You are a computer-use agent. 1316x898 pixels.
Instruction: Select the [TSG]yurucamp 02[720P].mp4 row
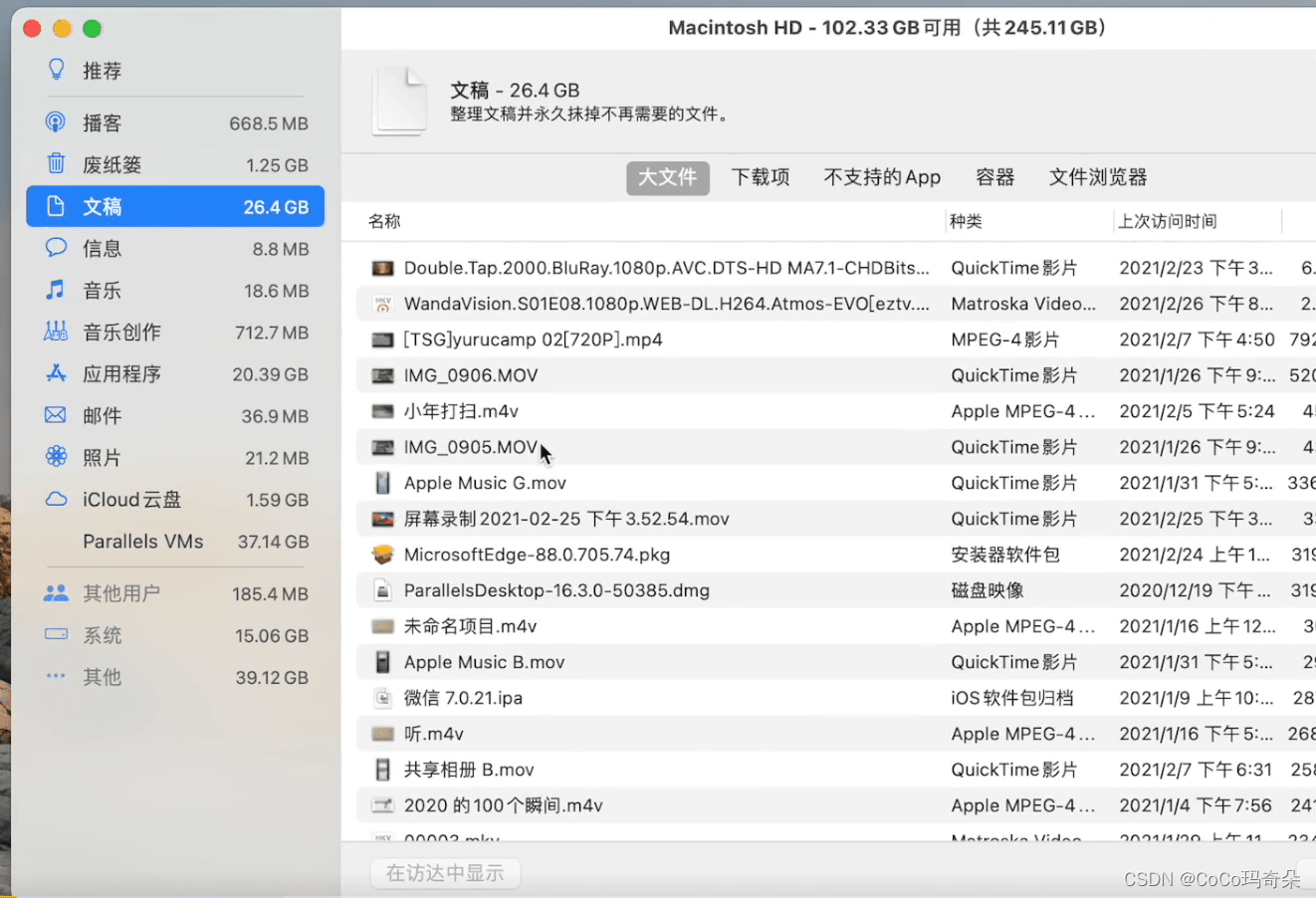click(x=836, y=339)
